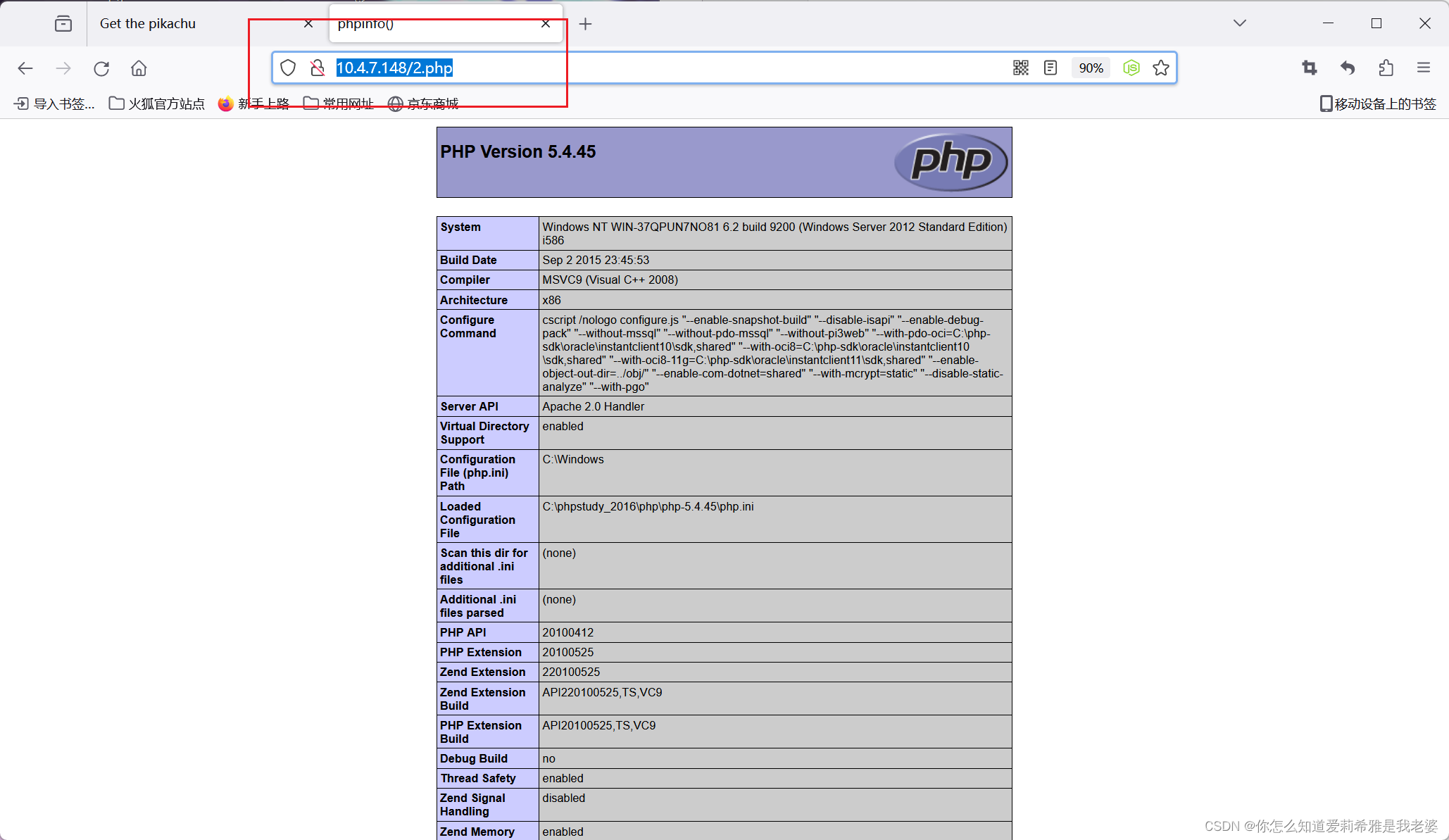
Task: Maximize the Firefox window
Action: point(1376,23)
